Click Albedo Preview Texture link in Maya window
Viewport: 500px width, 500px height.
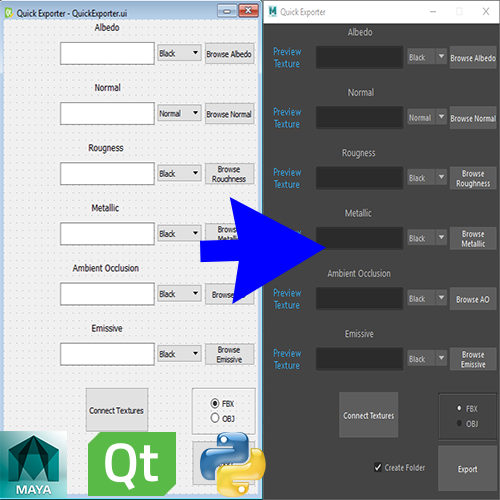tap(287, 58)
